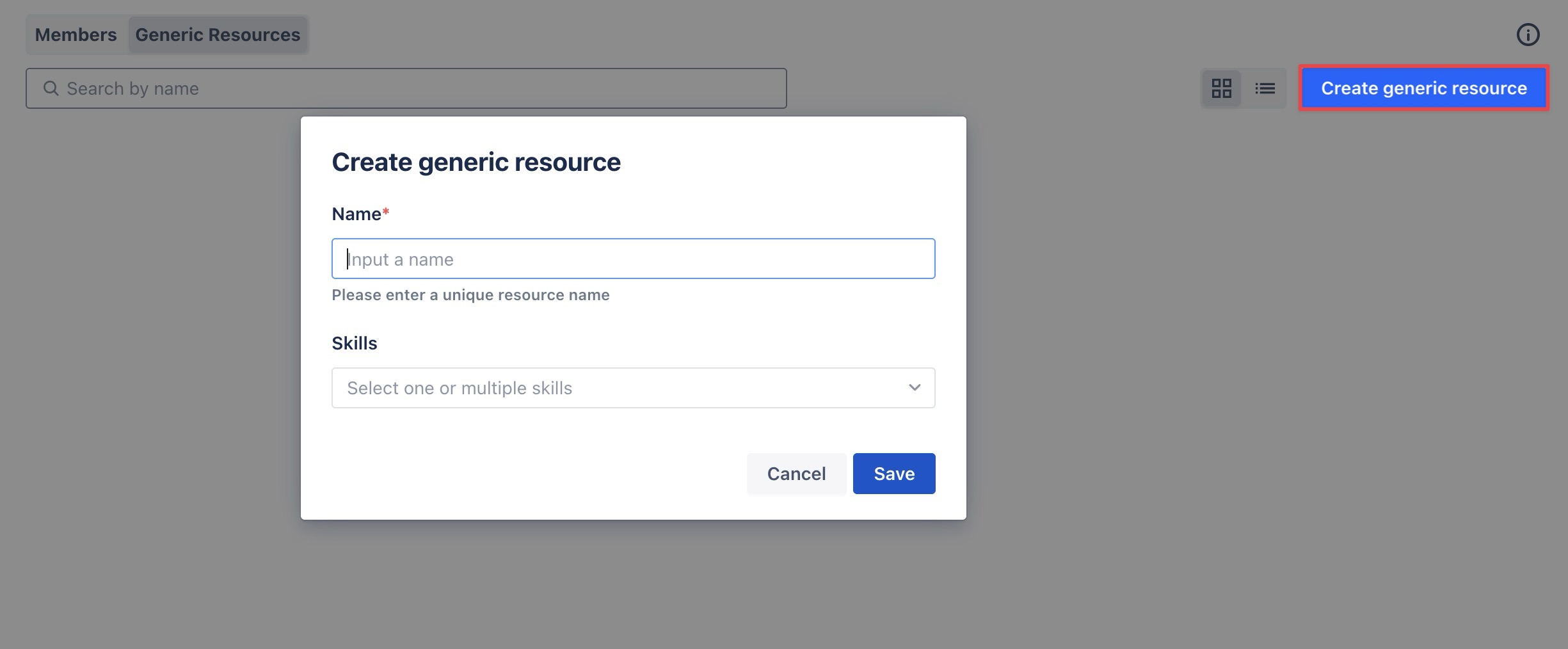Viewport: 1568px width, 649px height.
Task: Cancel the Create generic resource dialog
Action: (796, 474)
